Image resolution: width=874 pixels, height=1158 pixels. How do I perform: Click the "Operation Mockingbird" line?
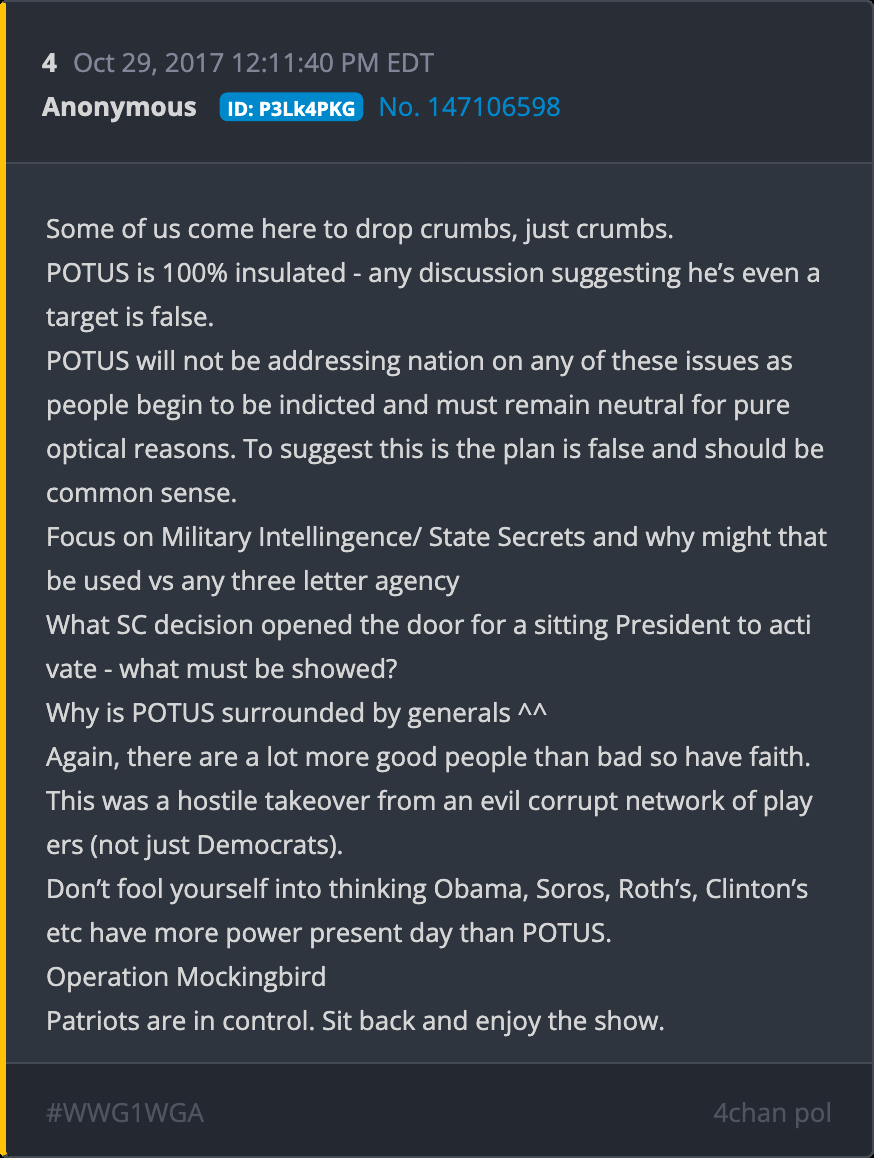pyautogui.click(x=186, y=976)
